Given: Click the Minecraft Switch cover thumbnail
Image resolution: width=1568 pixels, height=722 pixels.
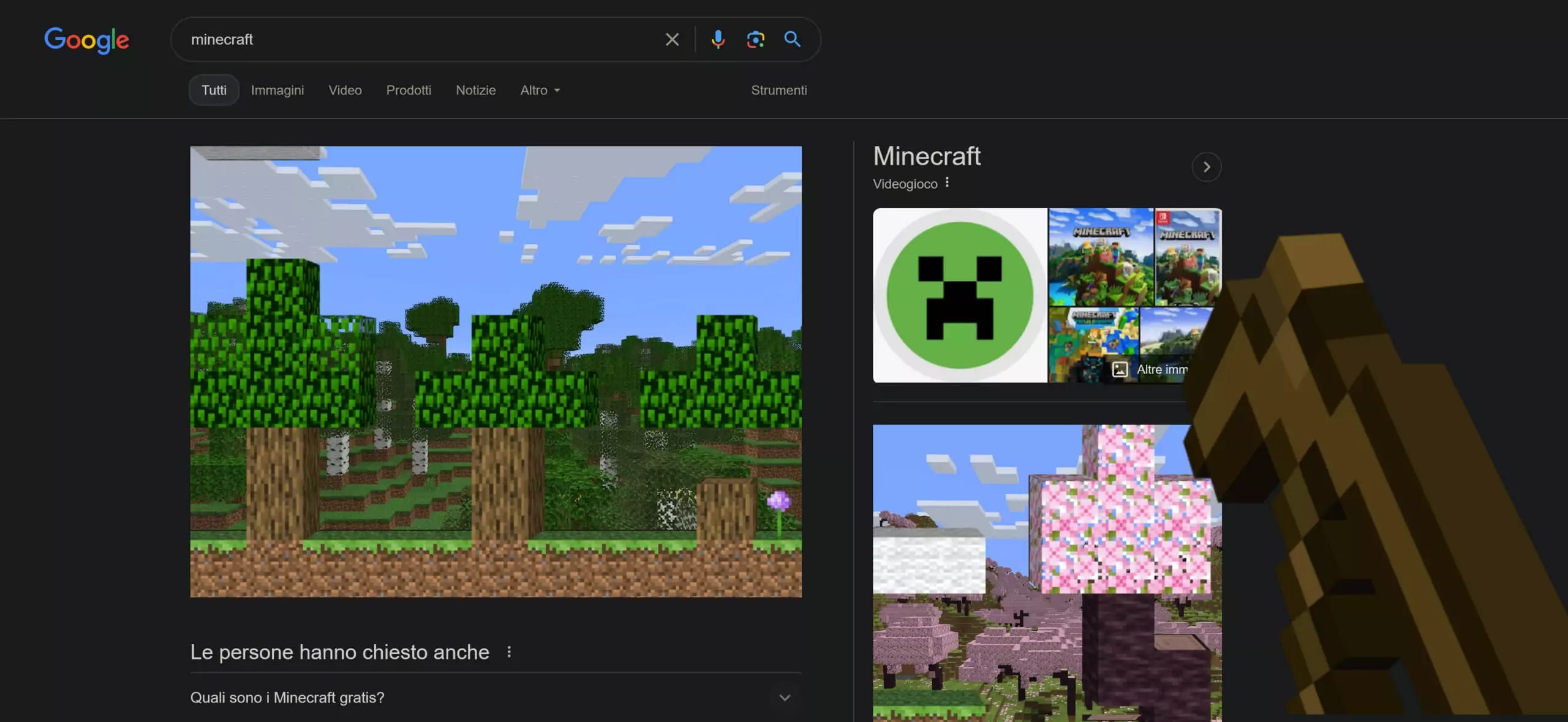Looking at the screenshot, I should 1188,256.
